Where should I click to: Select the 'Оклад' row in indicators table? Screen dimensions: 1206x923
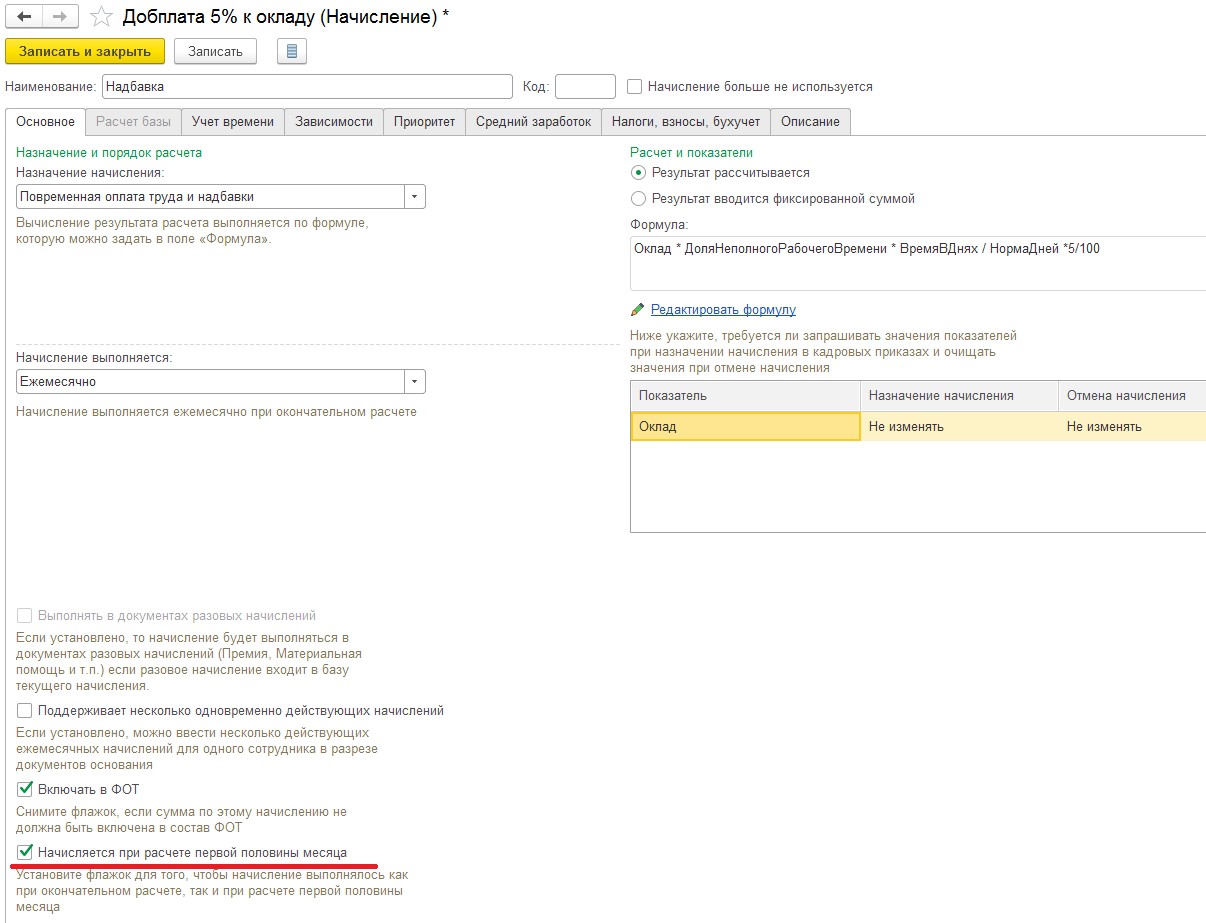(x=745, y=427)
